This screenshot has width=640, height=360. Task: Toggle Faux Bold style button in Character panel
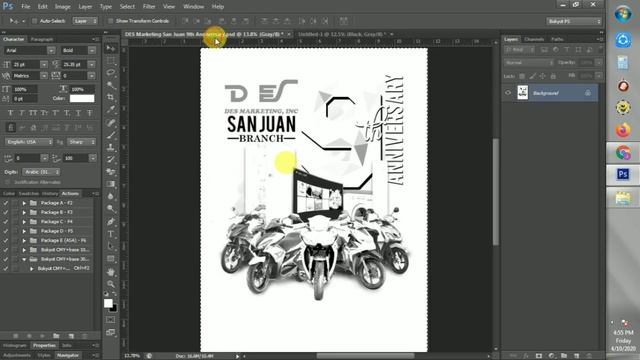(x=11, y=113)
